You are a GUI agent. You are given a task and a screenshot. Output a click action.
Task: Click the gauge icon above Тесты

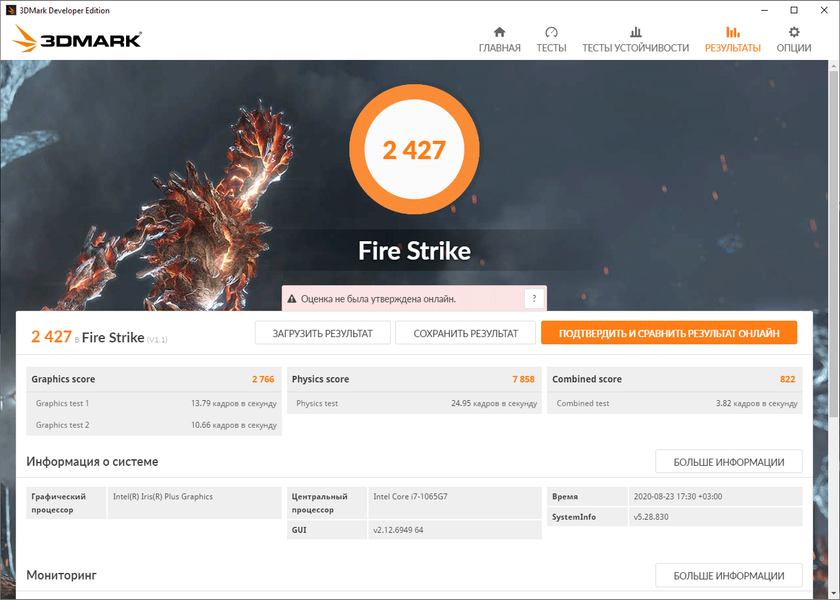tap(551, 32)
